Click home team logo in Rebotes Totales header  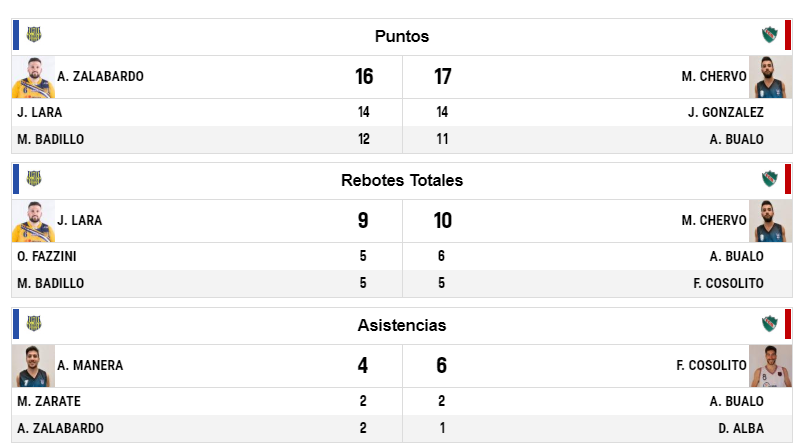pyautogui.click(x=34, y=179)
